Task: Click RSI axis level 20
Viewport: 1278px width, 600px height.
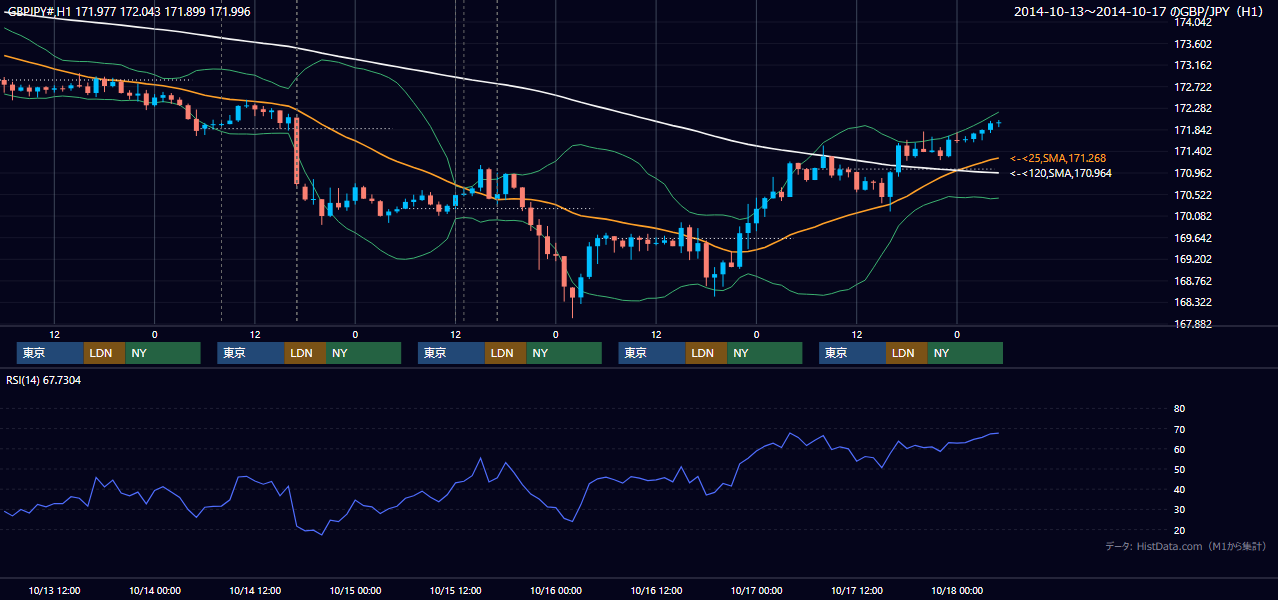Action: pos(1179,530)
